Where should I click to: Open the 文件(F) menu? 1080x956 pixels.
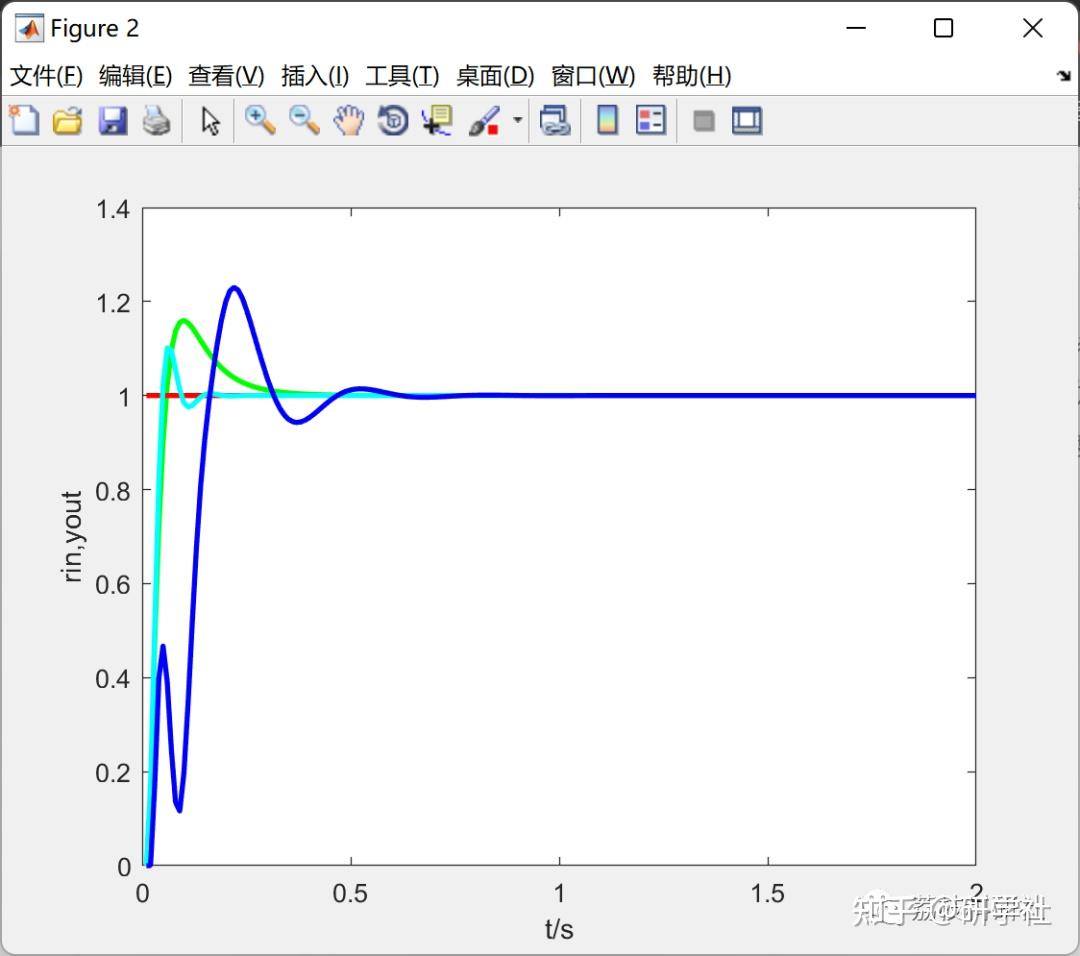pos(46,76)
